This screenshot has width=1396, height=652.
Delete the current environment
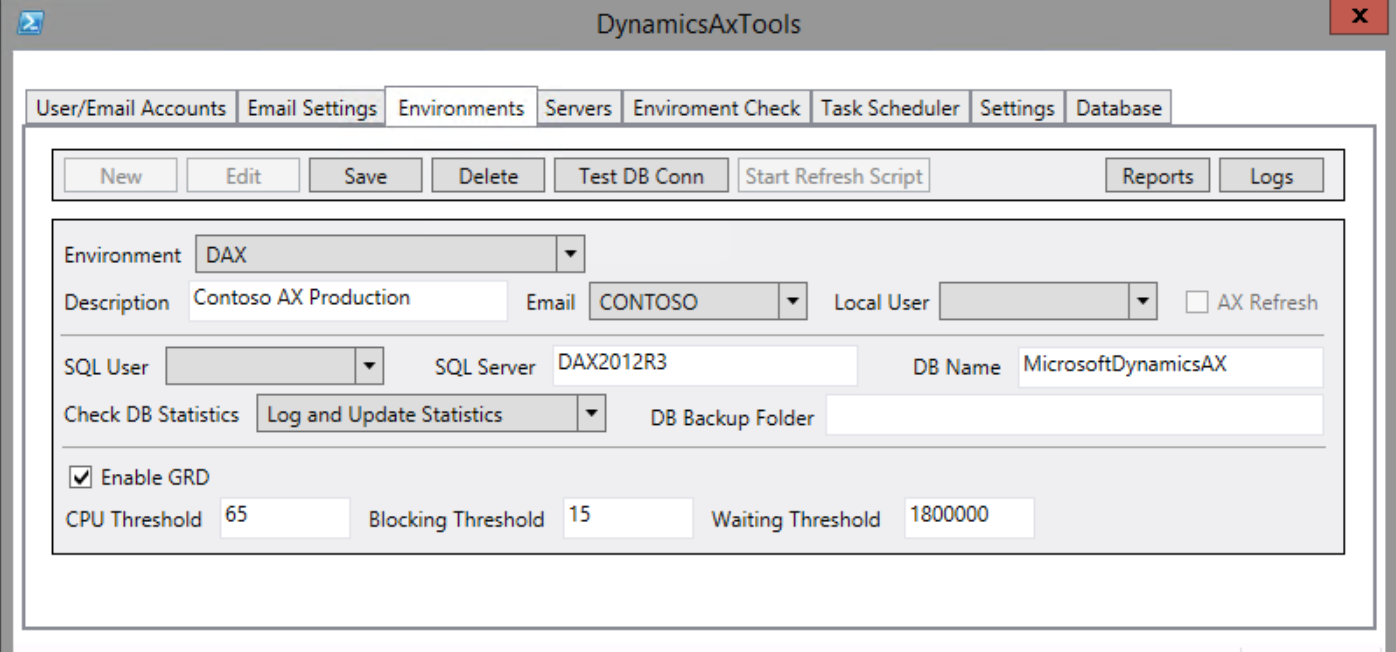coord(488,176)
